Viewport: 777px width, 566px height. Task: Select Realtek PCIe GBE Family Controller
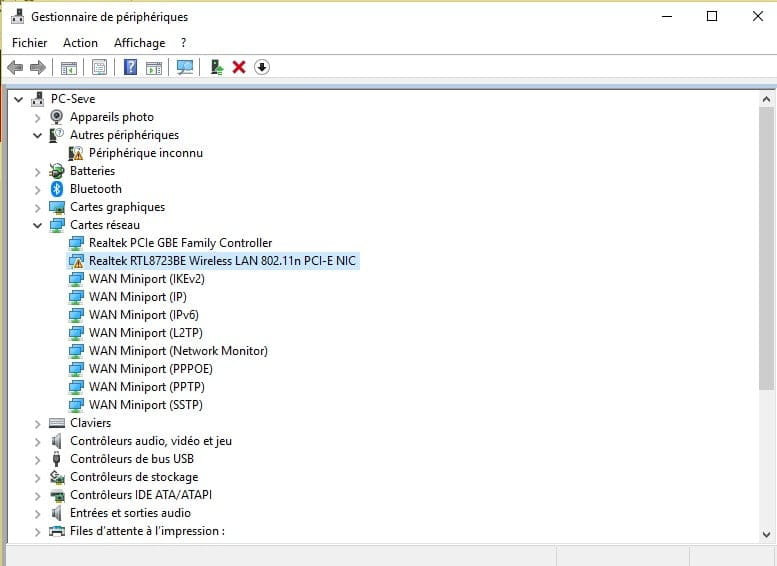[180, 243]
